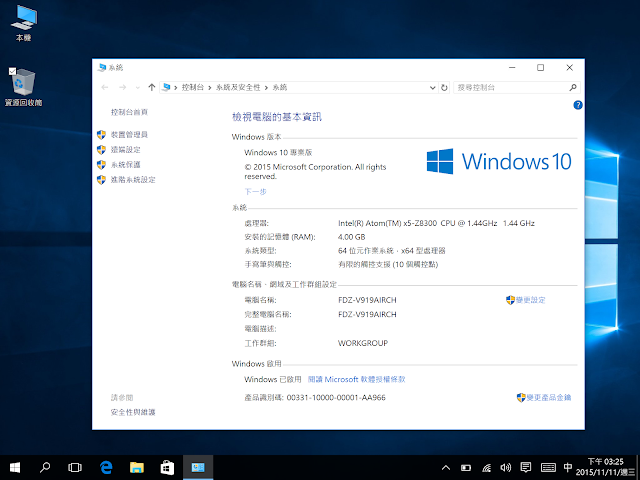Image resolution: width=640 pixels, height=480 pixels.
Task: Click the 下一步 link
Action: pos(256,191)
